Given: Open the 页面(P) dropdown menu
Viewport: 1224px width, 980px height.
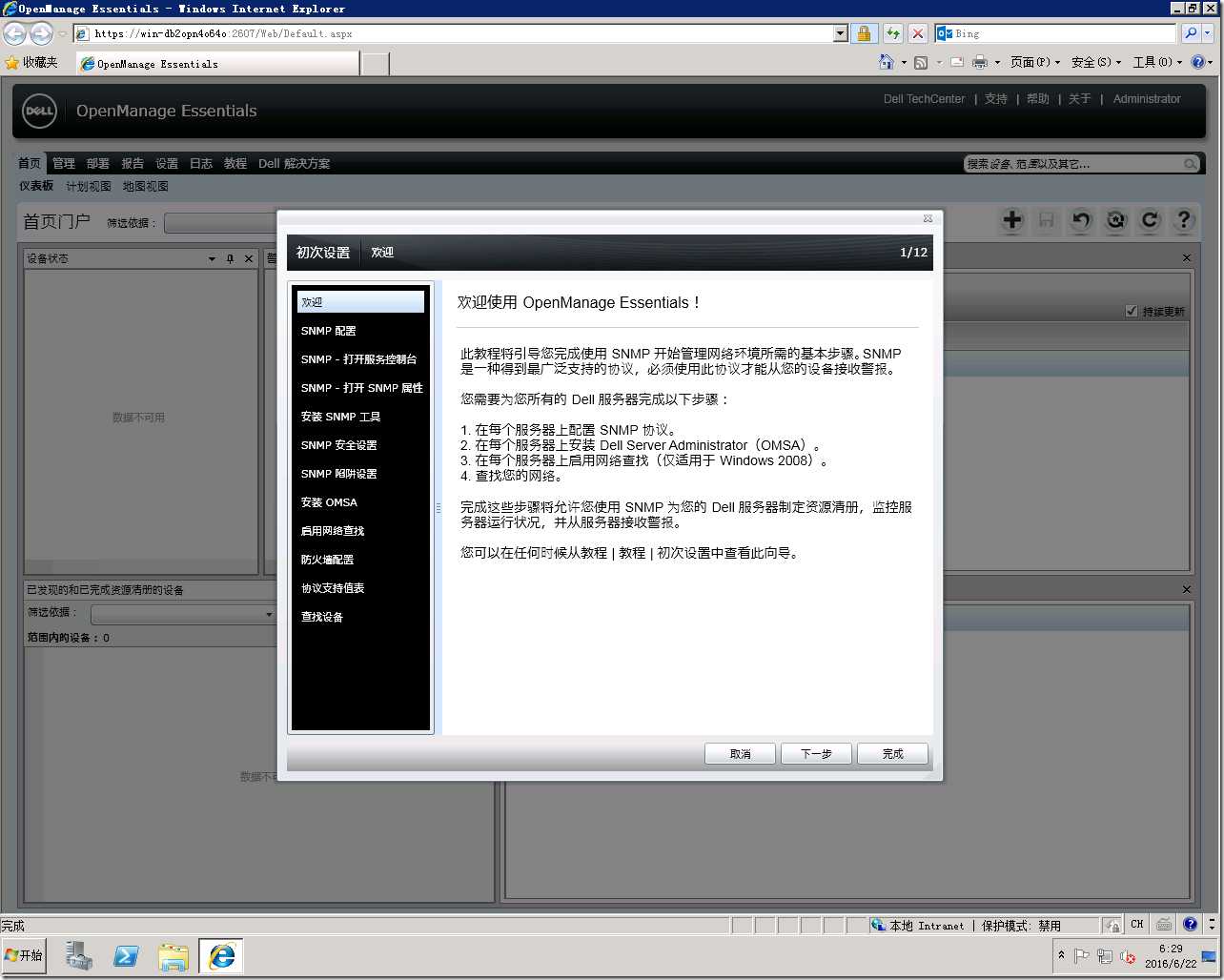Looking at the screenshot, I should tap(1035, 62).
